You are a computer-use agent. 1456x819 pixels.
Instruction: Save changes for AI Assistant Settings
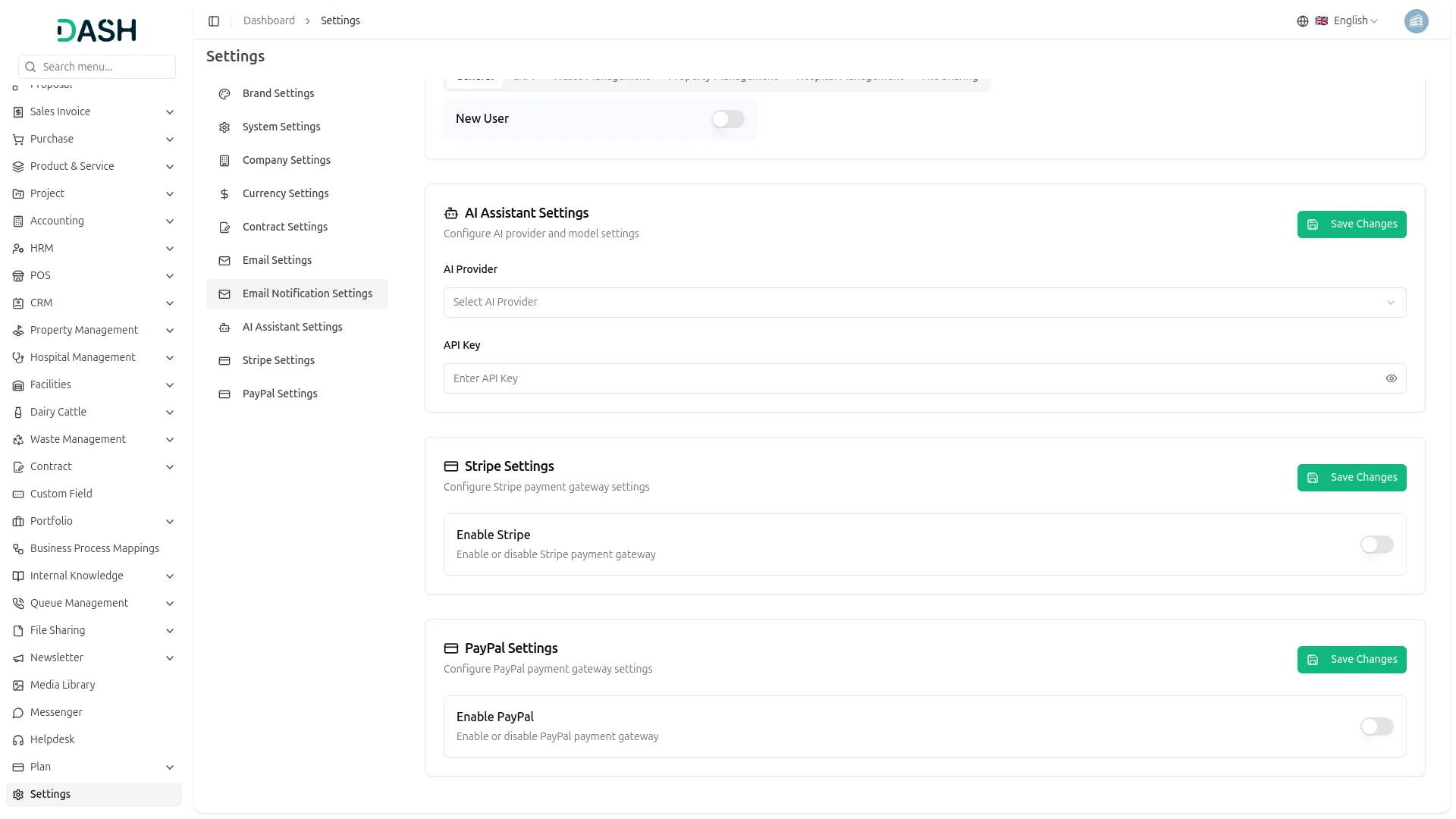point(1351,224)
